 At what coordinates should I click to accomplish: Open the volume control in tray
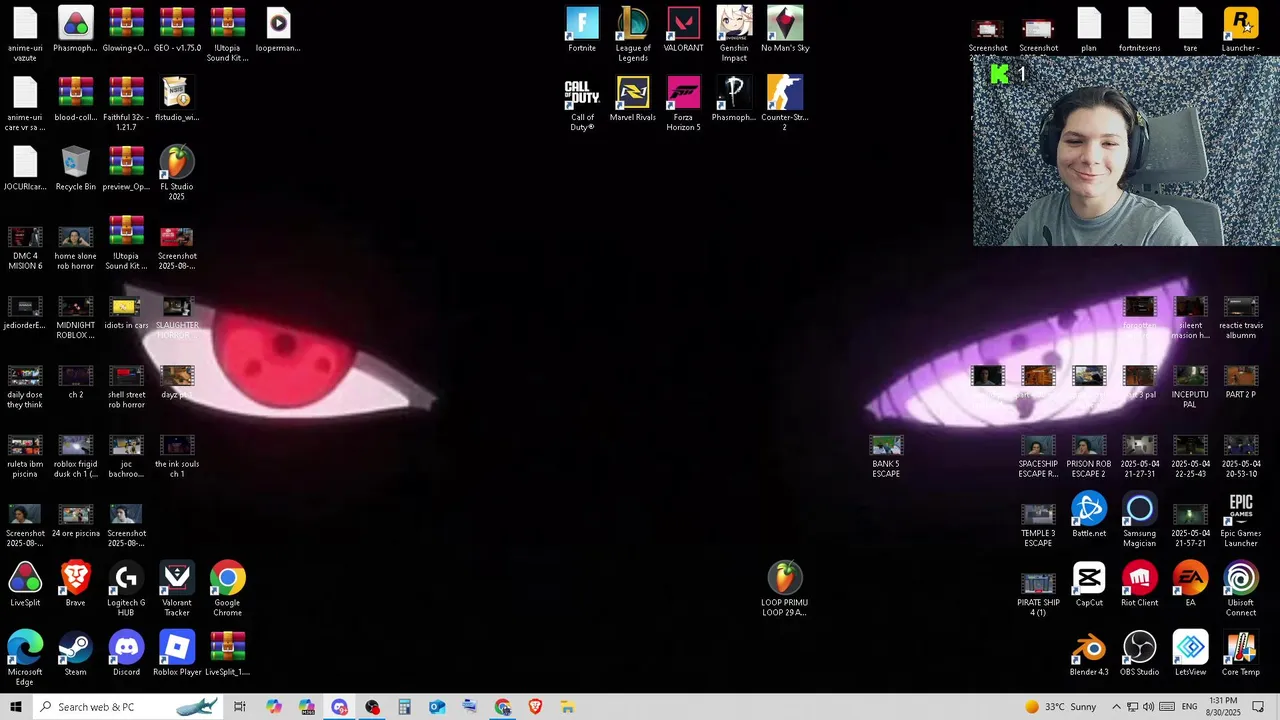(x=1148, y=707)
